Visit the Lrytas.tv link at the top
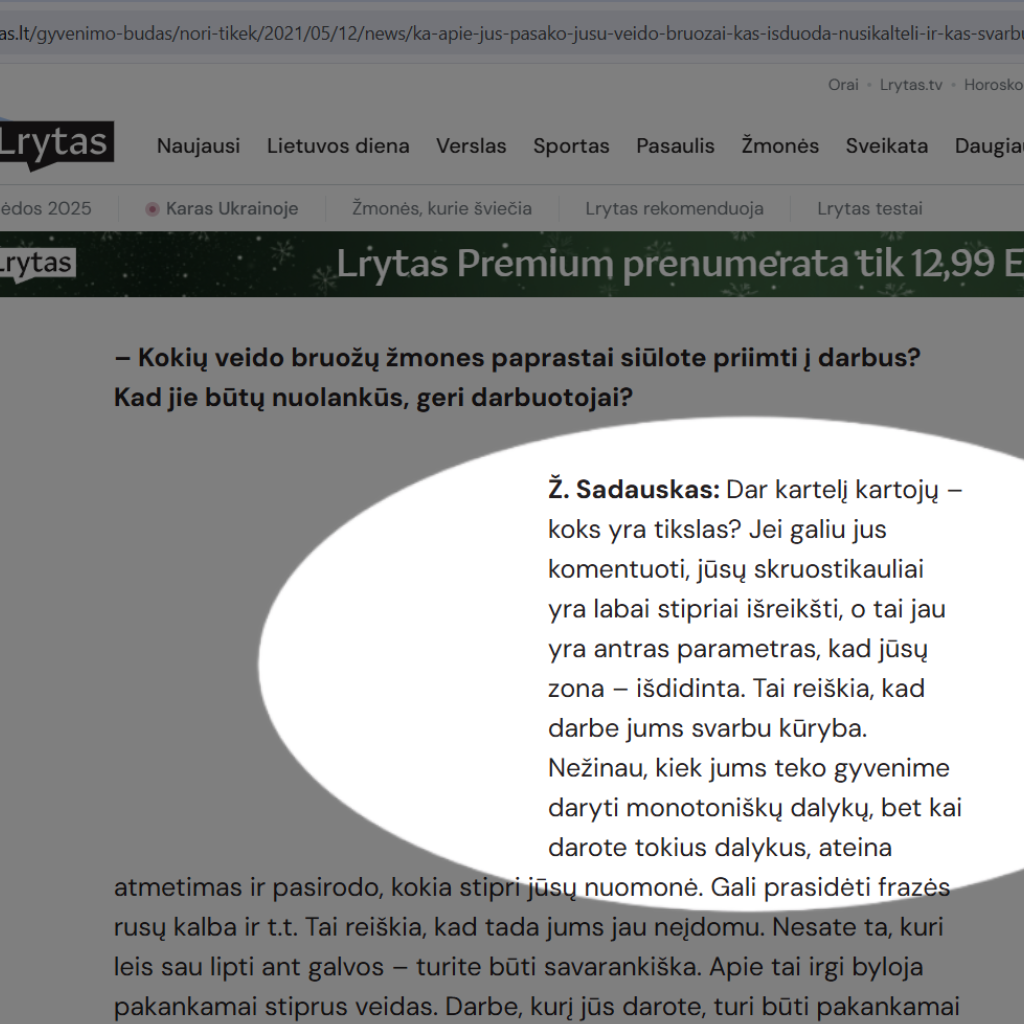Screen dimensions: 1024x1024 [911, 85]
